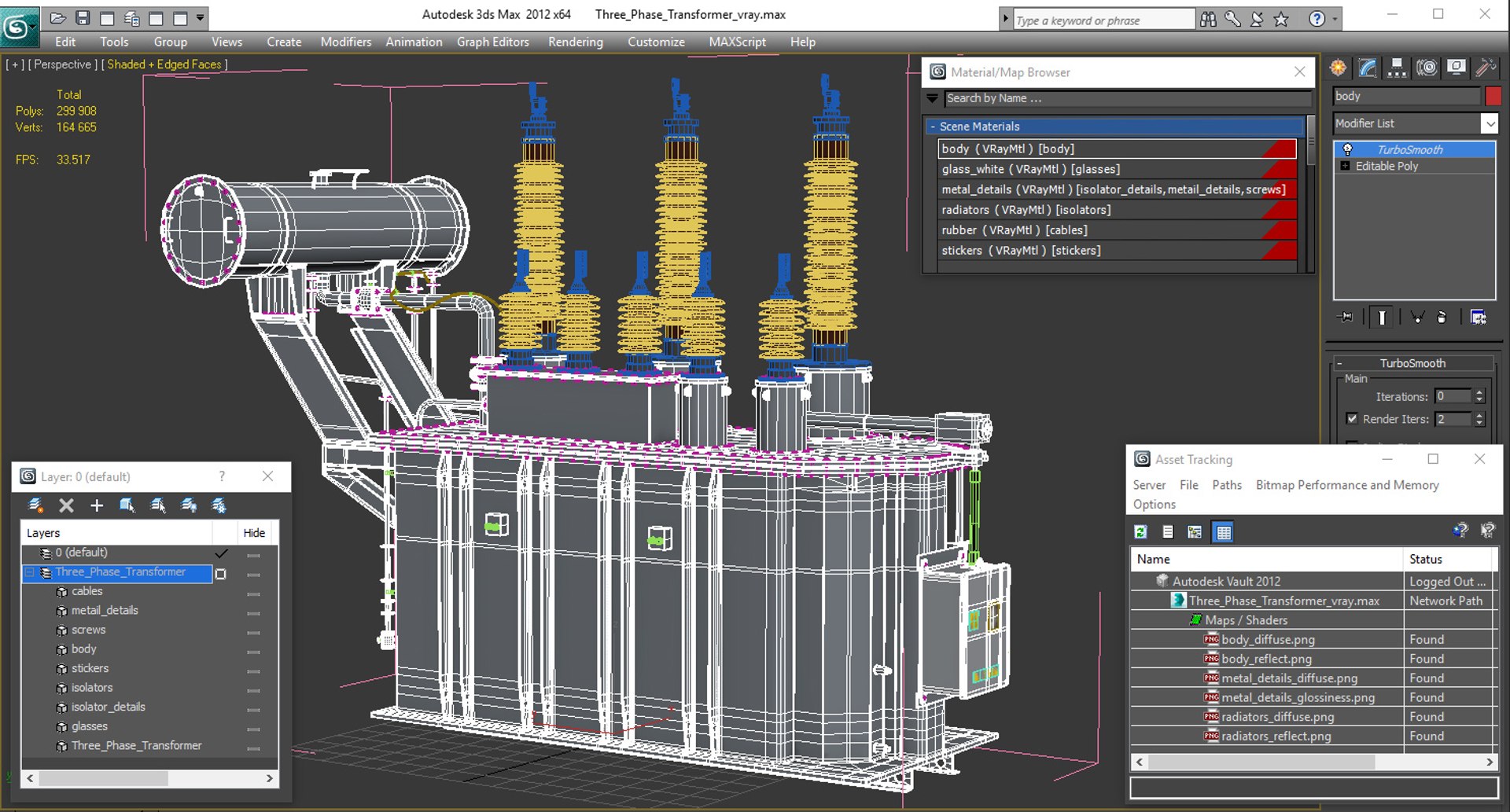Click Delete Layer X icon
Image resolution: width=1510 pixels, height=812 pixels.
[x=67, y=505]
